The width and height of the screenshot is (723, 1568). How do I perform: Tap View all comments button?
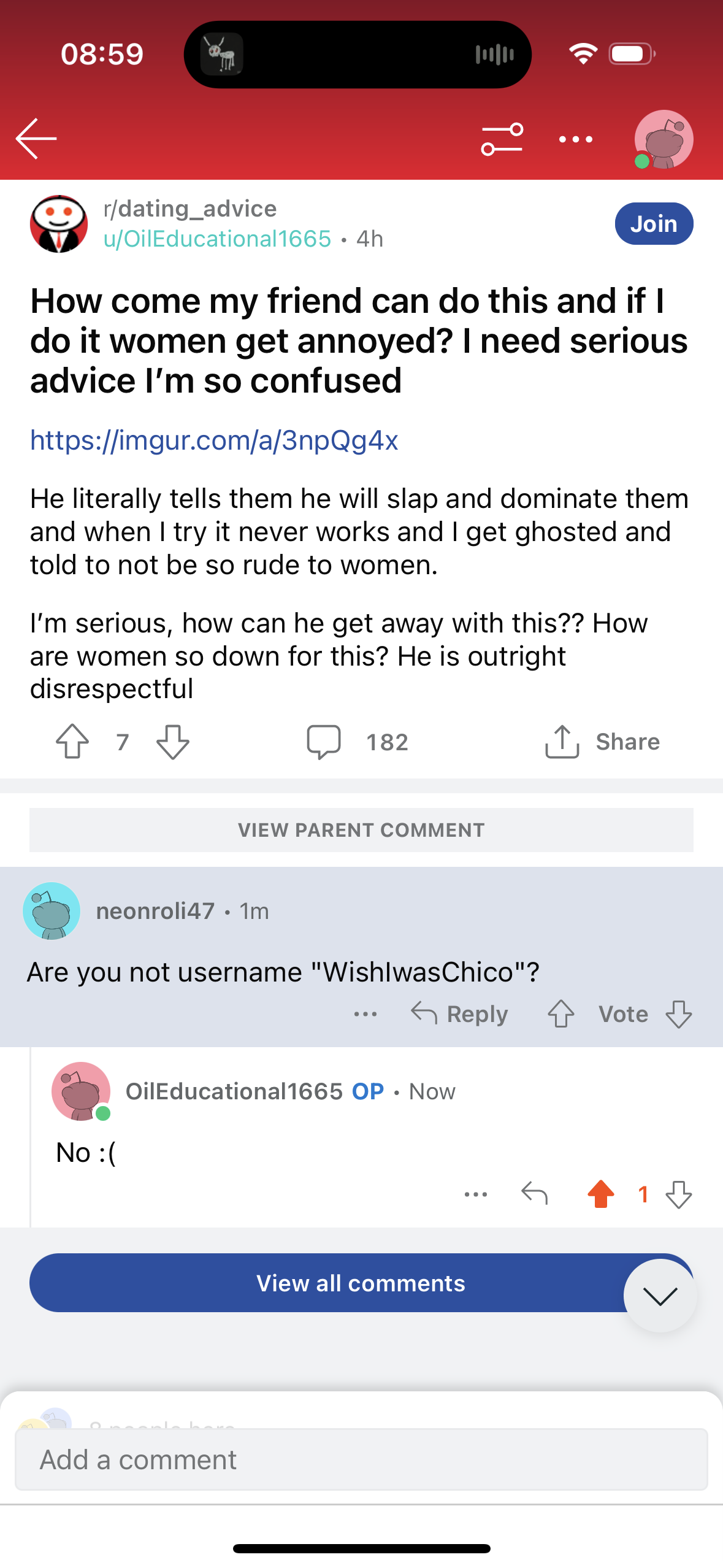pyautogui.click(x=361, y=1283)
